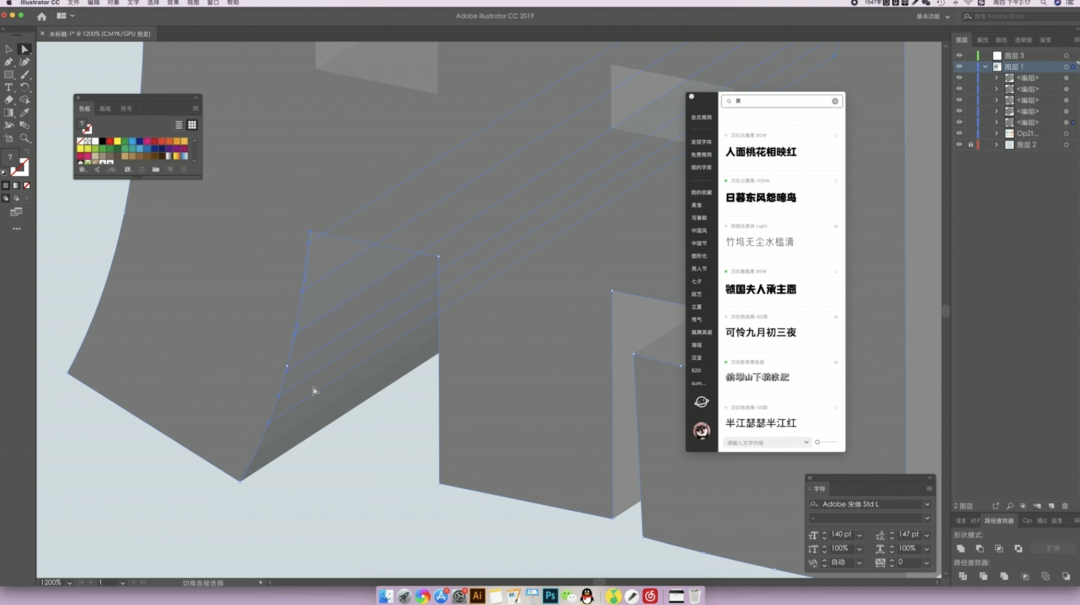The image size is (1080, 605).
Task: Pick the yellow swatch in top swatch row
Action: [117, 141]
